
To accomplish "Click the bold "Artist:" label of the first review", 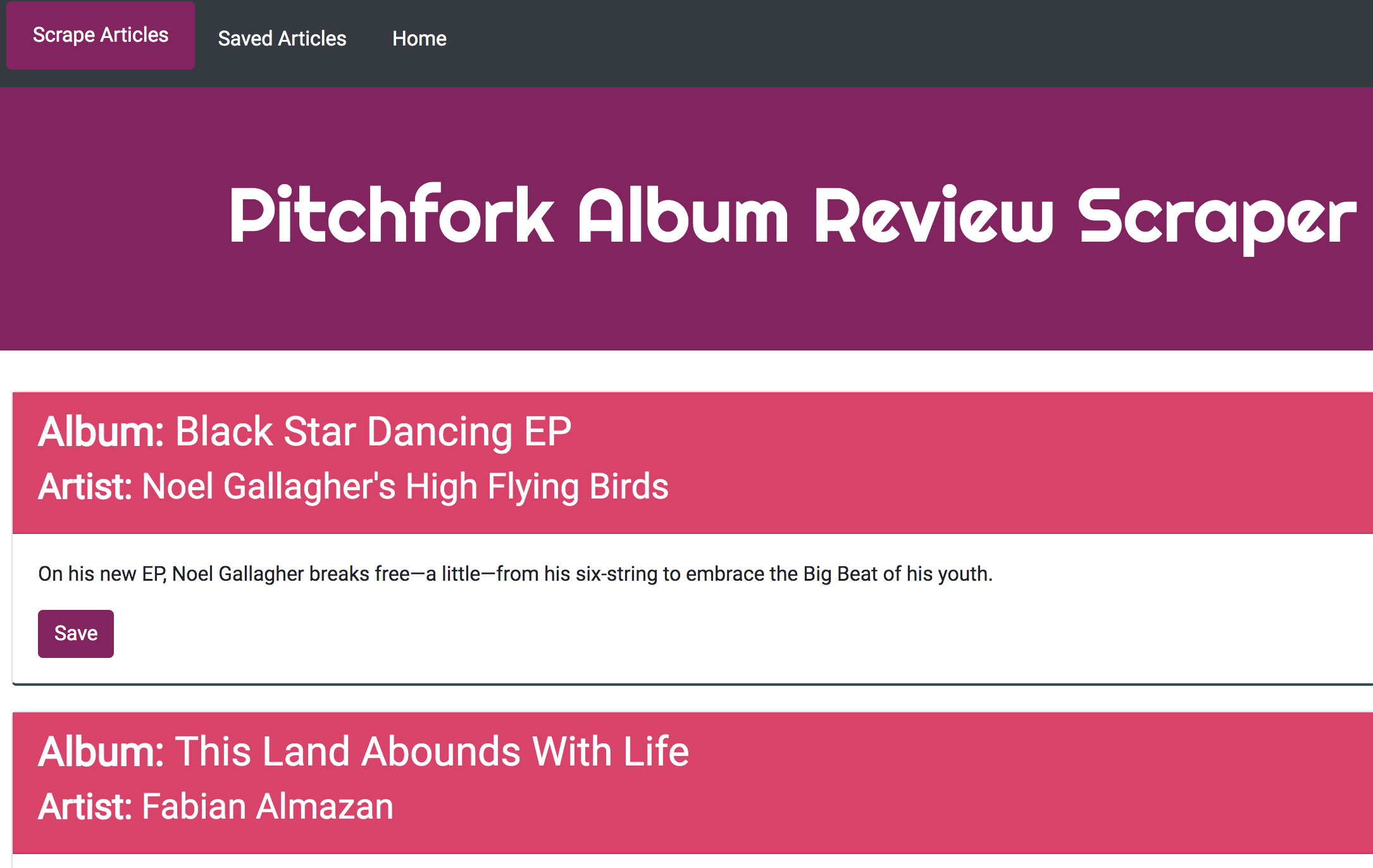I will (85, 487).
